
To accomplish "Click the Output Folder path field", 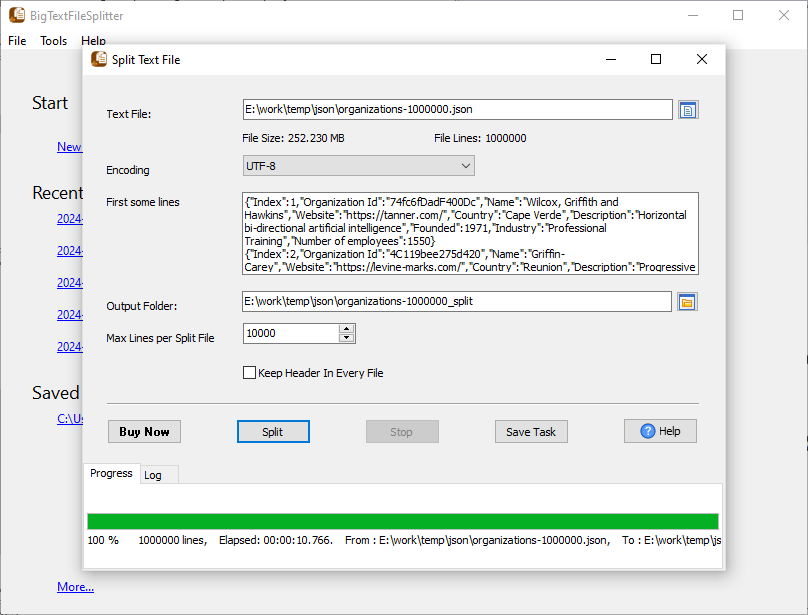I will [456, 302].
